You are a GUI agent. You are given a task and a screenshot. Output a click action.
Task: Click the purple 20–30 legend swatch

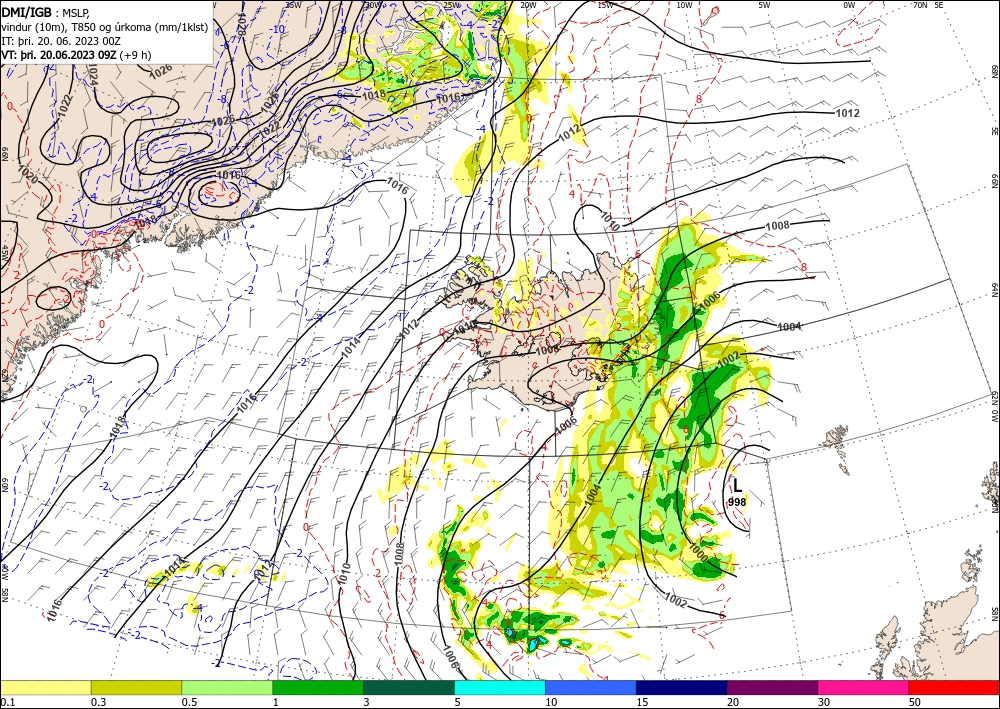(x=772, y=687)
